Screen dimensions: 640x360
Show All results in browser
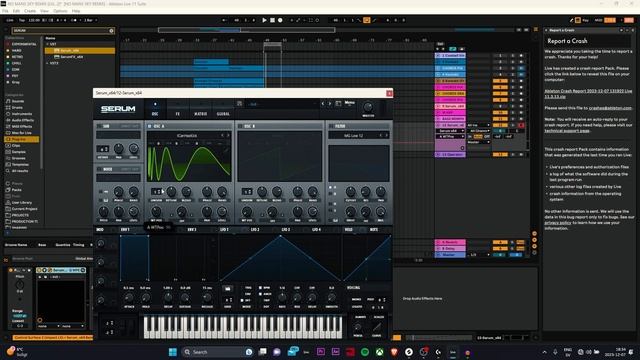(x=20, y=171)
